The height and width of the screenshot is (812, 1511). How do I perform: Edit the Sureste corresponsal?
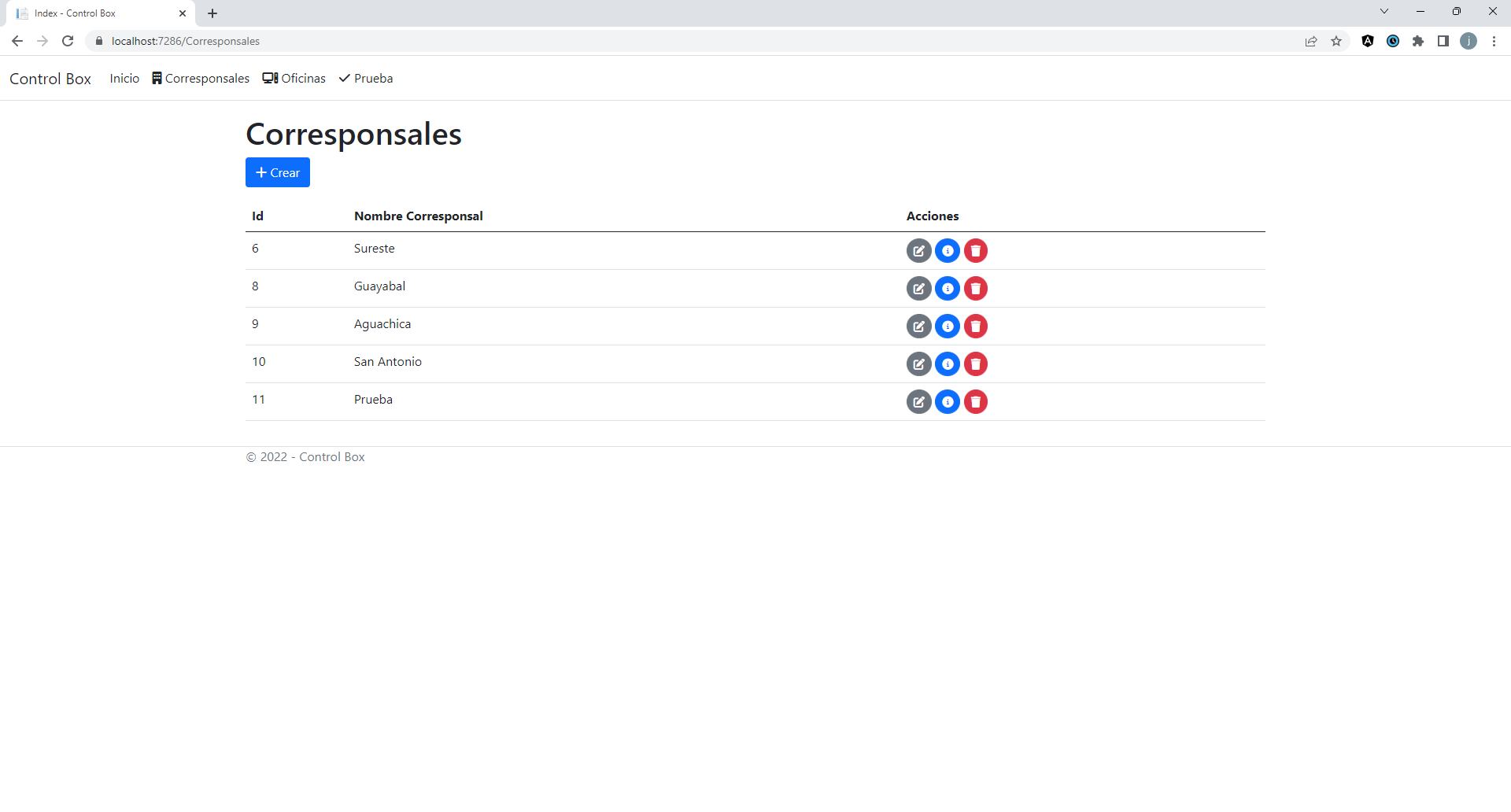coord(918,251)
